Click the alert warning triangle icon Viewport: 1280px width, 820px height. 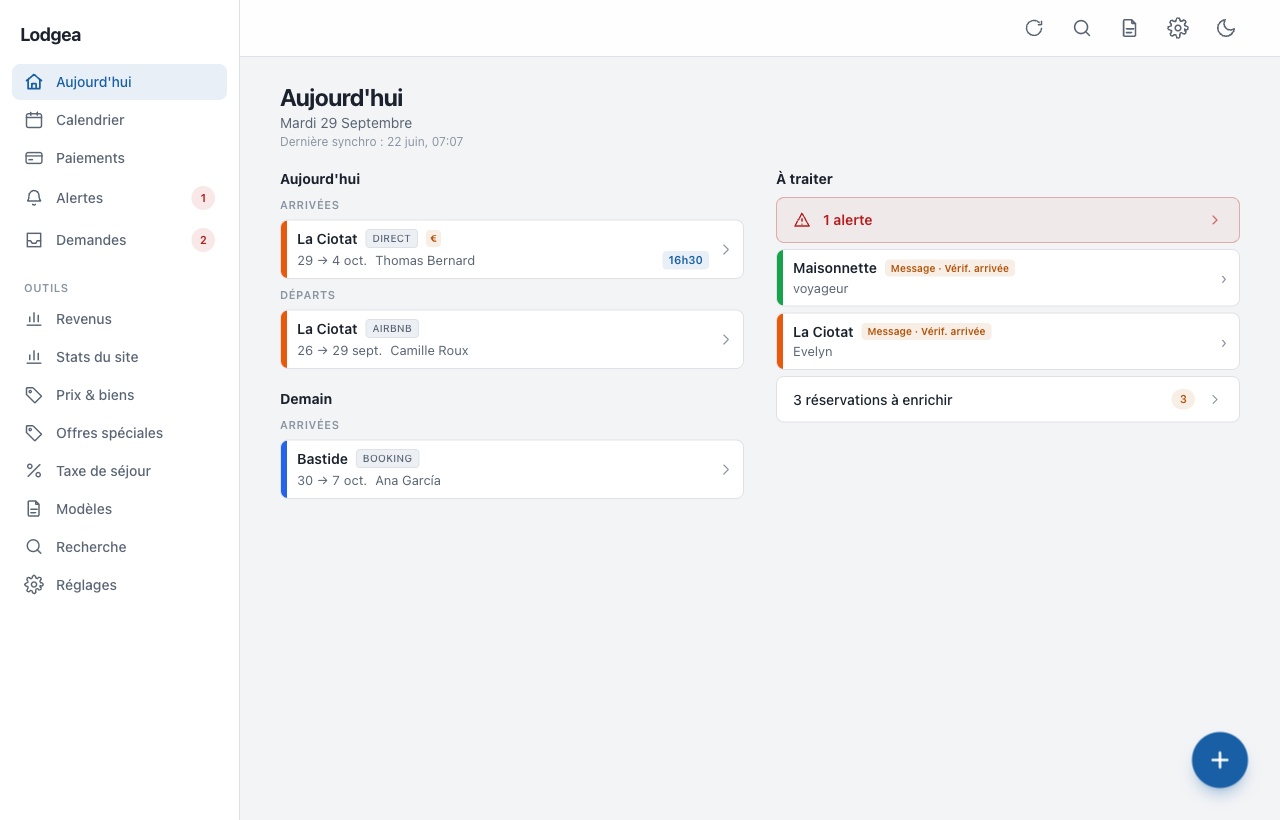click(x=802, y=220)
